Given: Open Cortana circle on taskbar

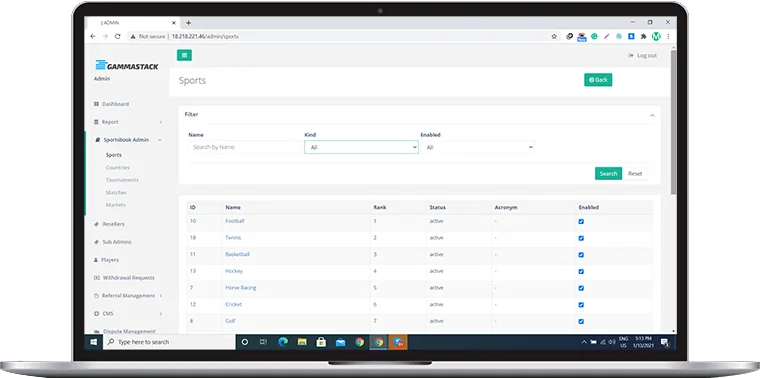Looking at the screenshot, I should 245,342.
